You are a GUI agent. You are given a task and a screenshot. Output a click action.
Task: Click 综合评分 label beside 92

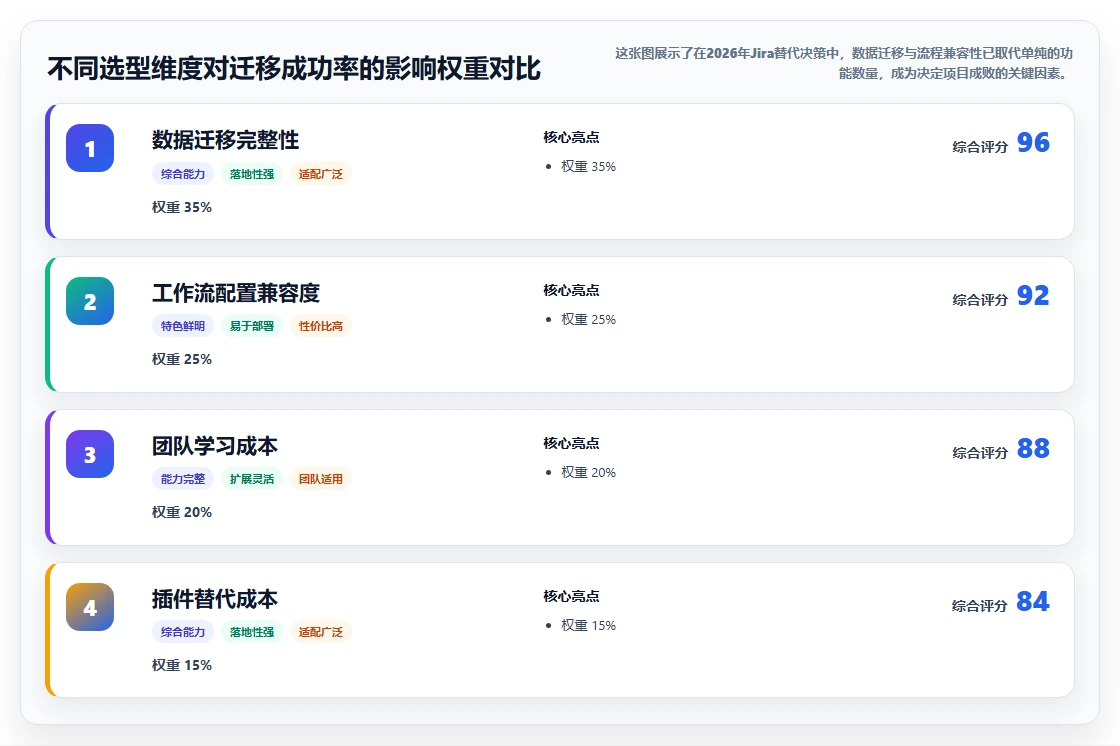[x=980, y=300]
